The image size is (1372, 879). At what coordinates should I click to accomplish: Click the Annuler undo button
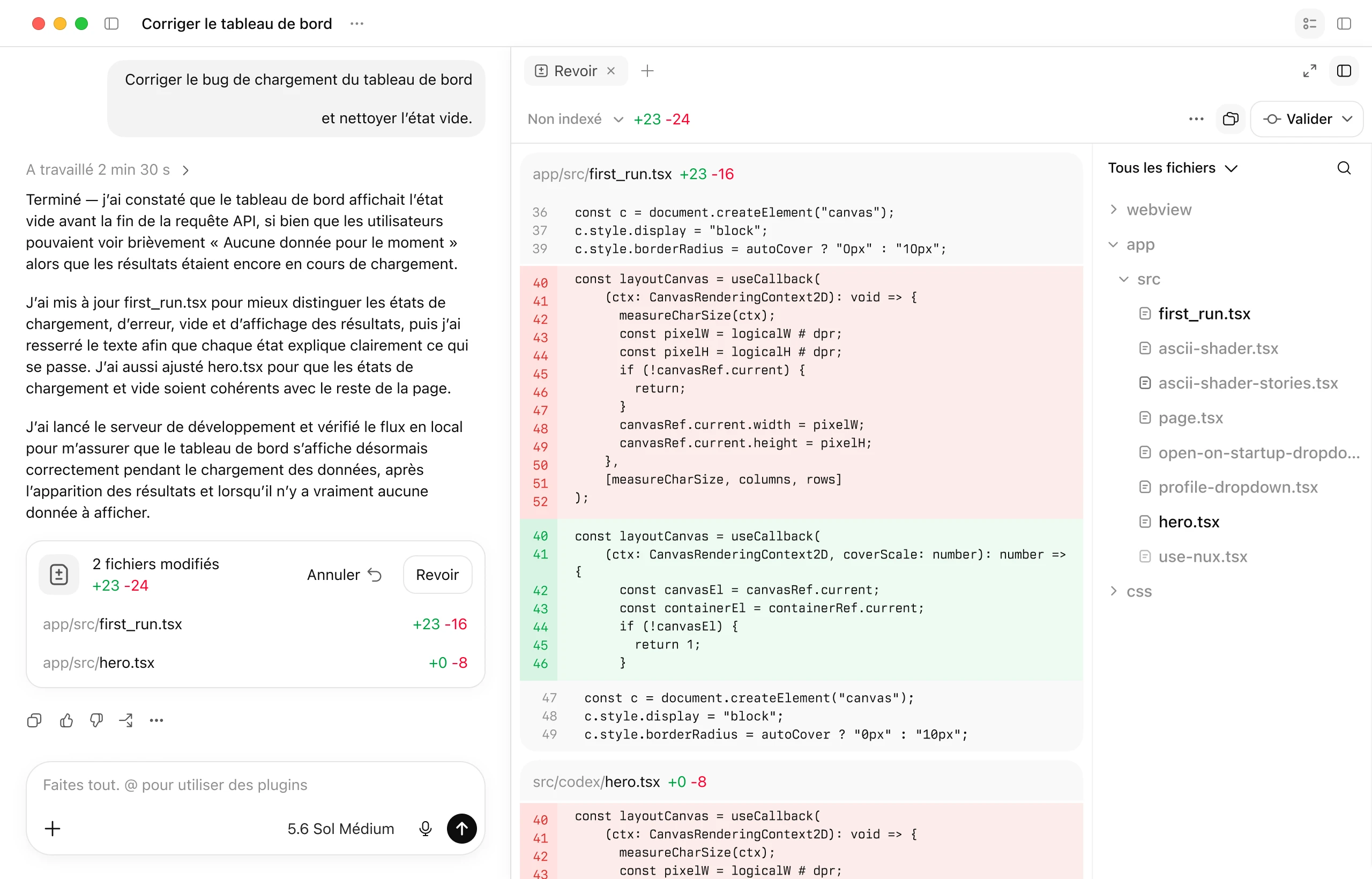[344, 574]
